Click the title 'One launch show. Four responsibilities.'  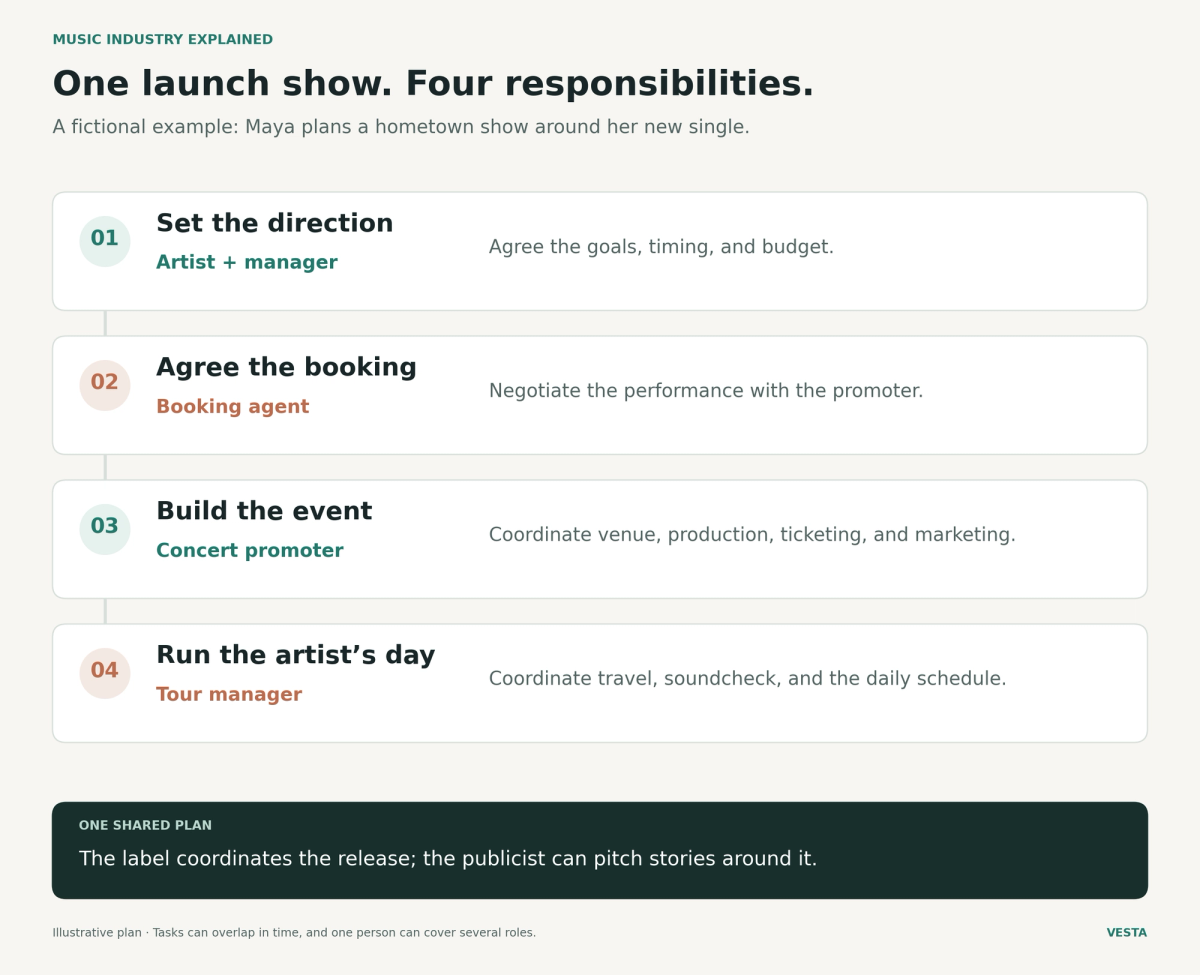click(x=433, y=84)
